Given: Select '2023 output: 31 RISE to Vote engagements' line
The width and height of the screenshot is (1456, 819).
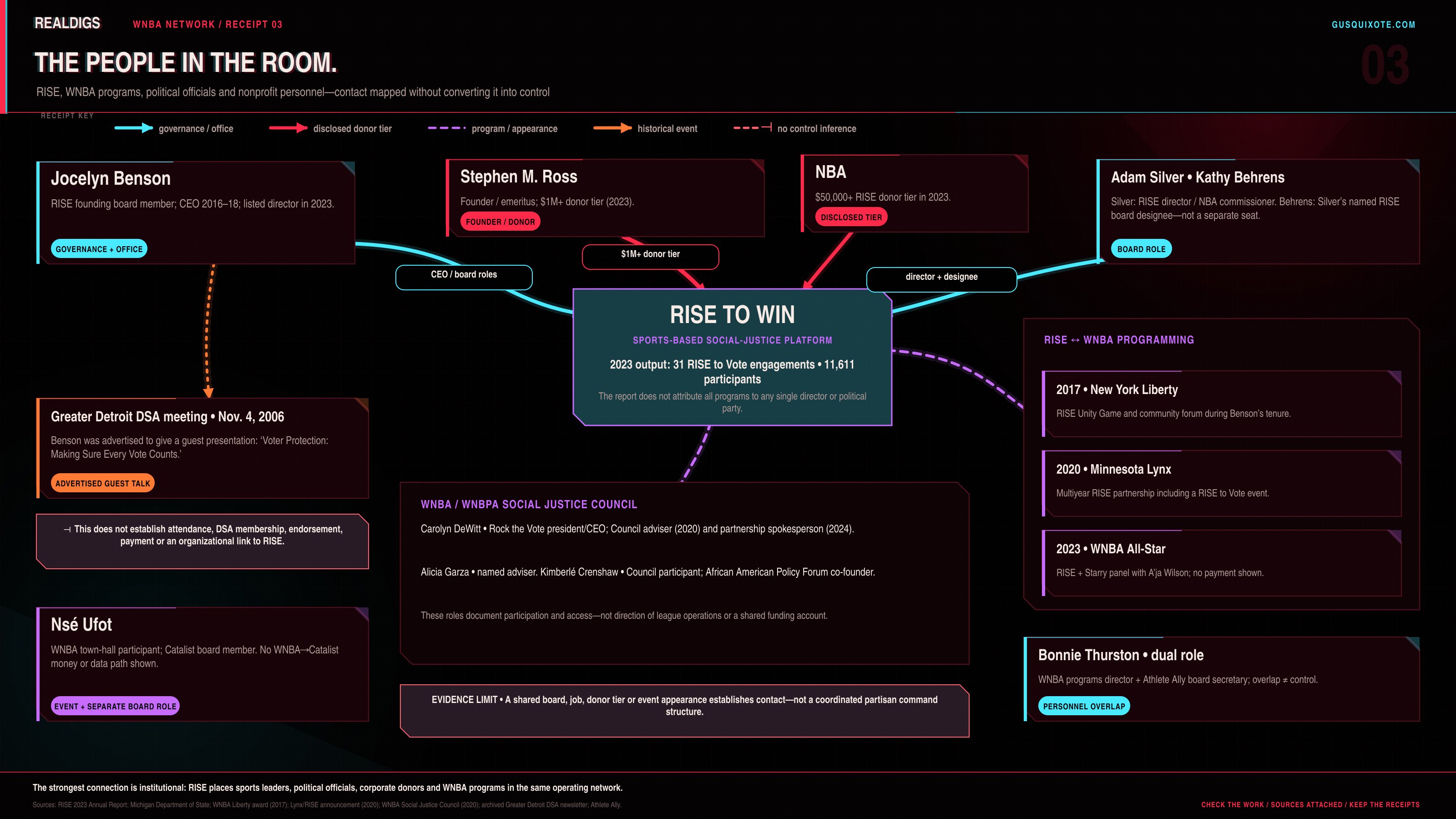Looking at the screenshot, I should (x=732, y=372).
